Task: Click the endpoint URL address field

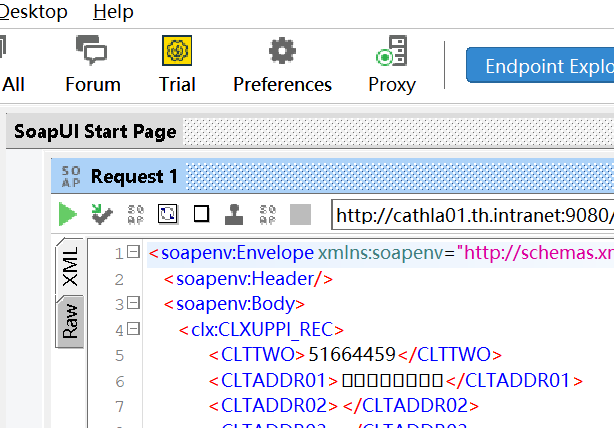Action: pos(472,214)
